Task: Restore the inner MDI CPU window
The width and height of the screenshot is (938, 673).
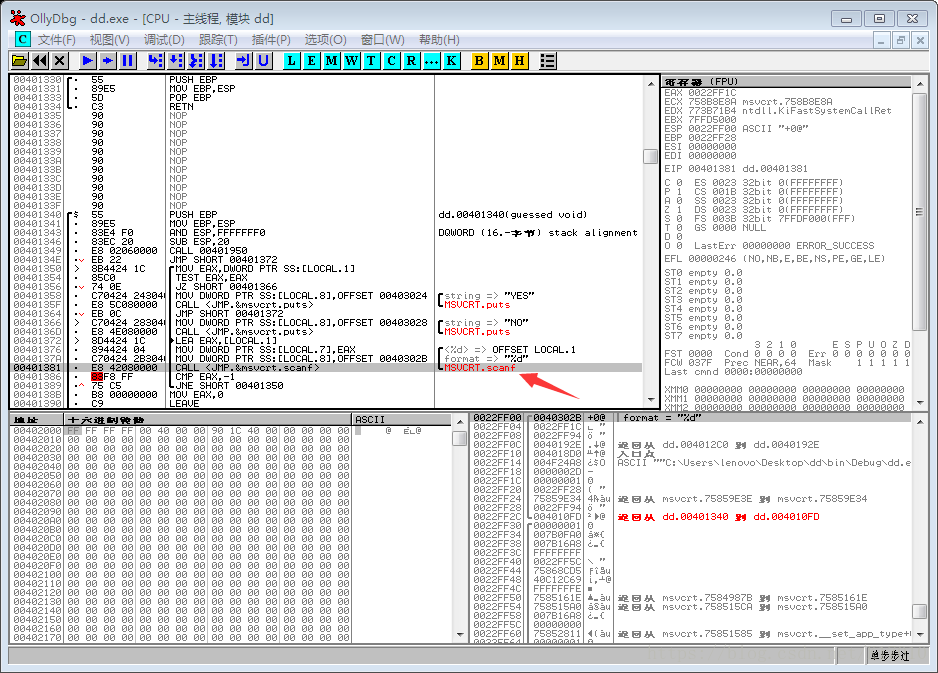Action: coord(900,40)
